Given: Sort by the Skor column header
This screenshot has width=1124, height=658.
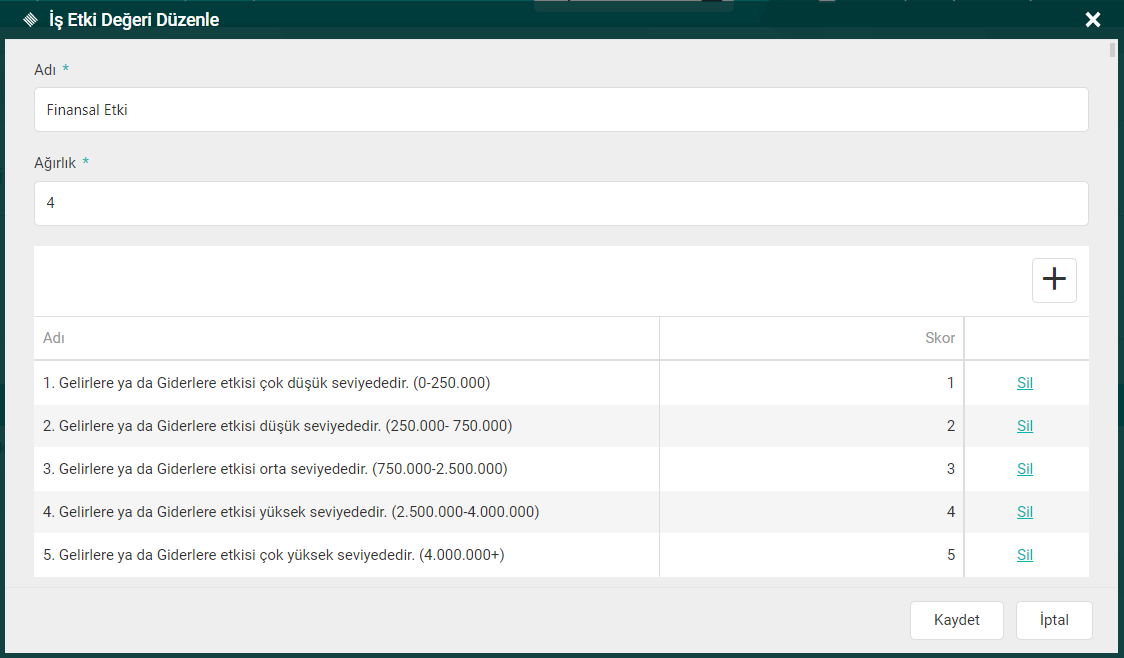Looking at the screenshot, I should [x=811, y=338].
